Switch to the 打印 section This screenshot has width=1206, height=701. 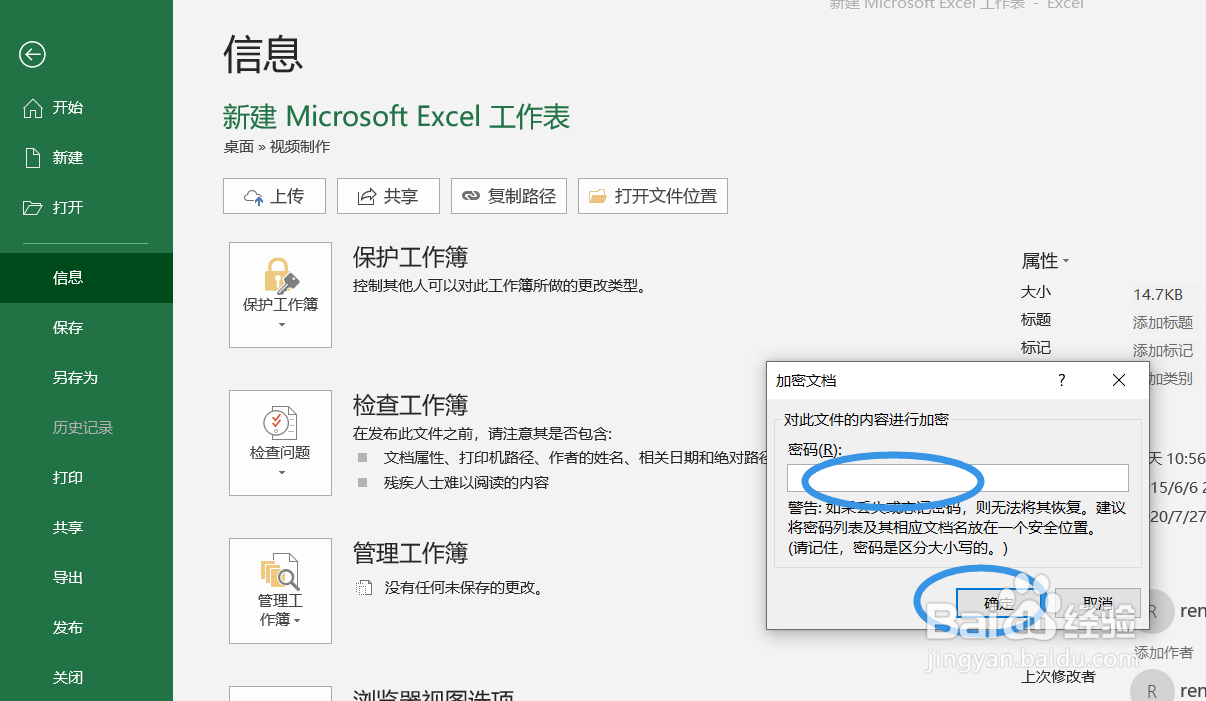(x=67, y=477)
